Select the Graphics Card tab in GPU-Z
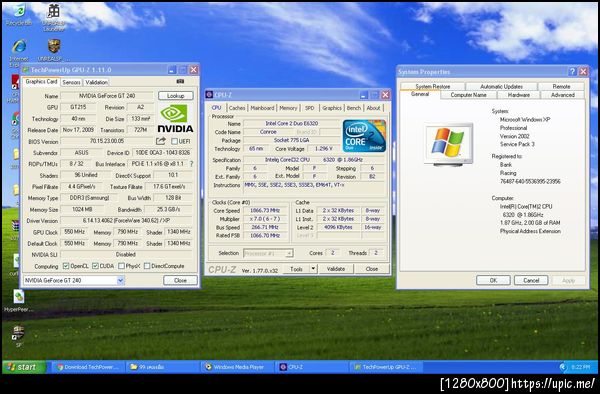Screen dimensions: 600x394 [41, 81]
